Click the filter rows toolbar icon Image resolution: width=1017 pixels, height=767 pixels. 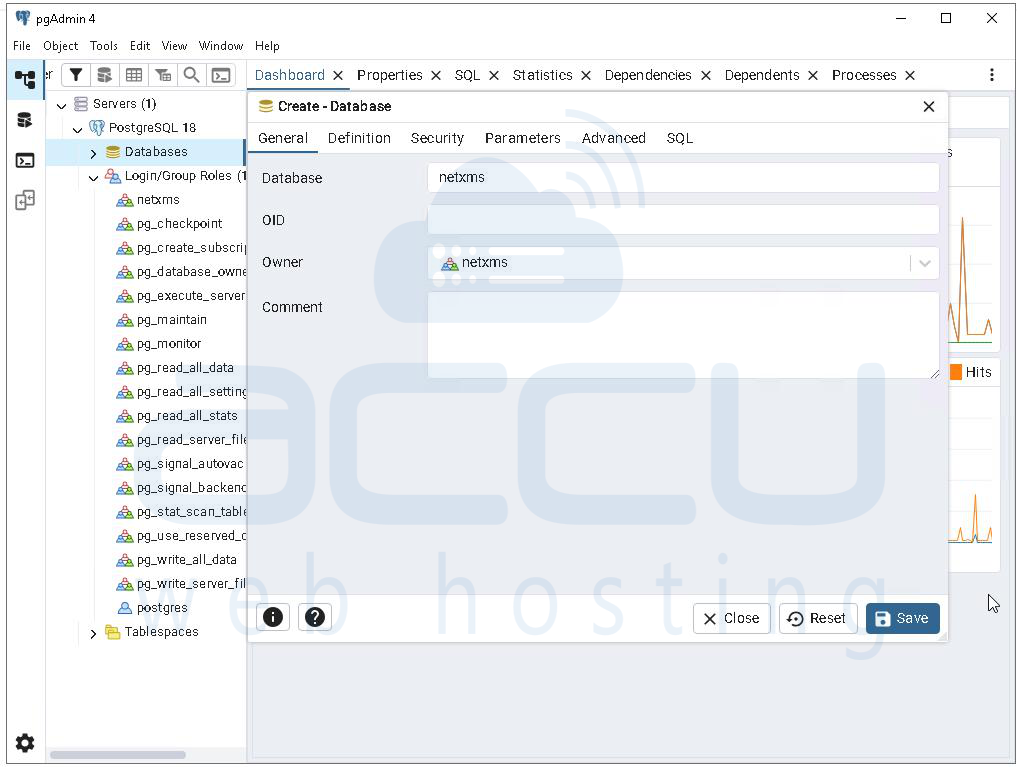(x=76, y=75)
